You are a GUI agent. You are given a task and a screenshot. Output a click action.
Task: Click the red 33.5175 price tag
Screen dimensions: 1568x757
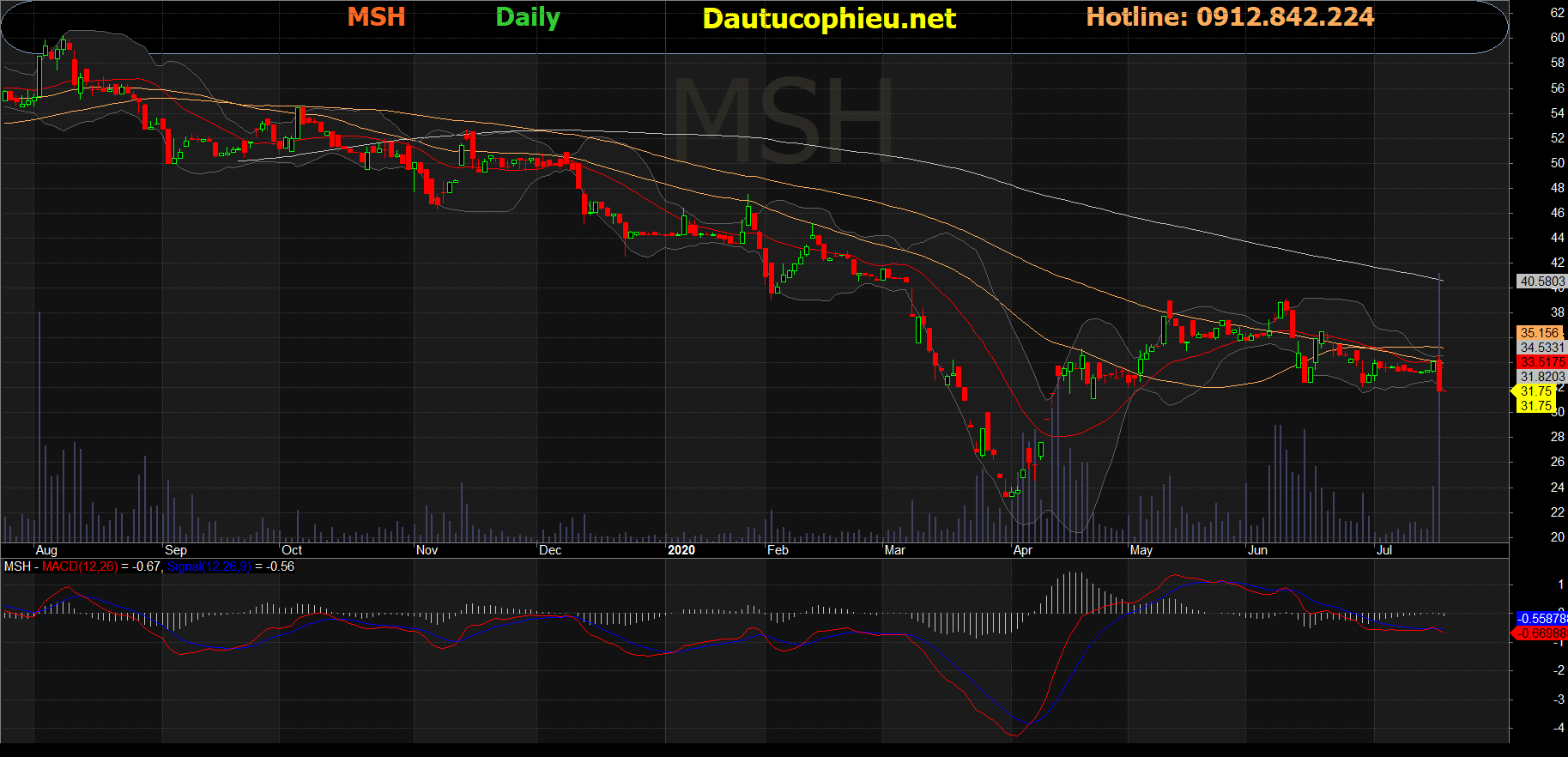click(1541, 362)
